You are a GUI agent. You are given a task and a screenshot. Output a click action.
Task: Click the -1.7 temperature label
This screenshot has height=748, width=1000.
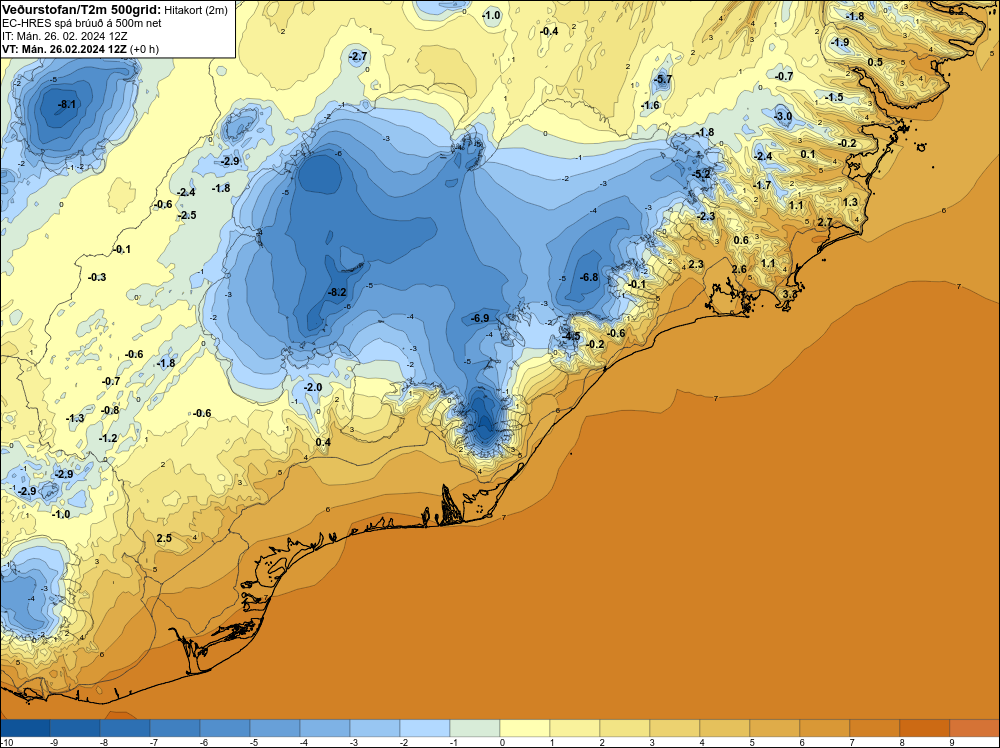(761, 185)
